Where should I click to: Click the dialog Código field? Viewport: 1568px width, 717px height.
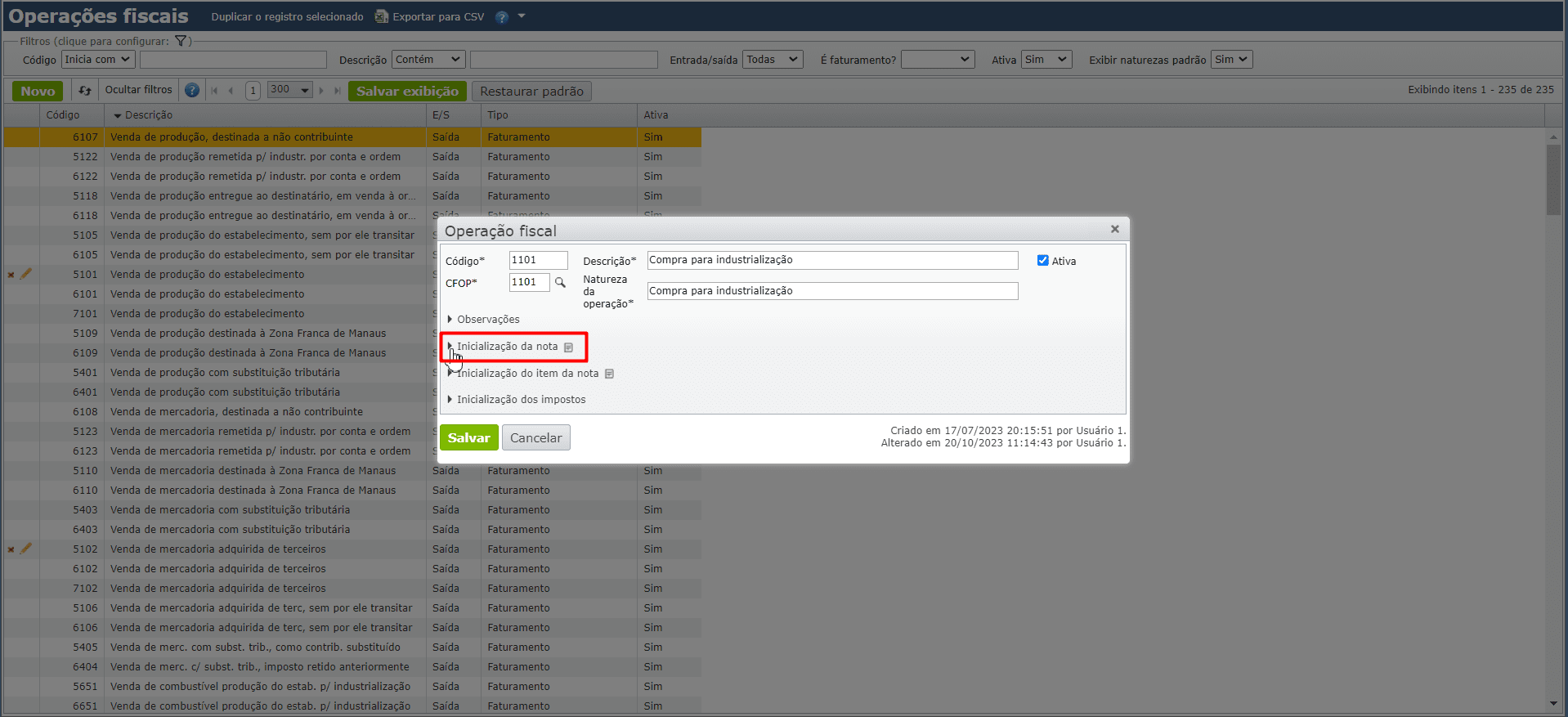(x=538, y=261)
